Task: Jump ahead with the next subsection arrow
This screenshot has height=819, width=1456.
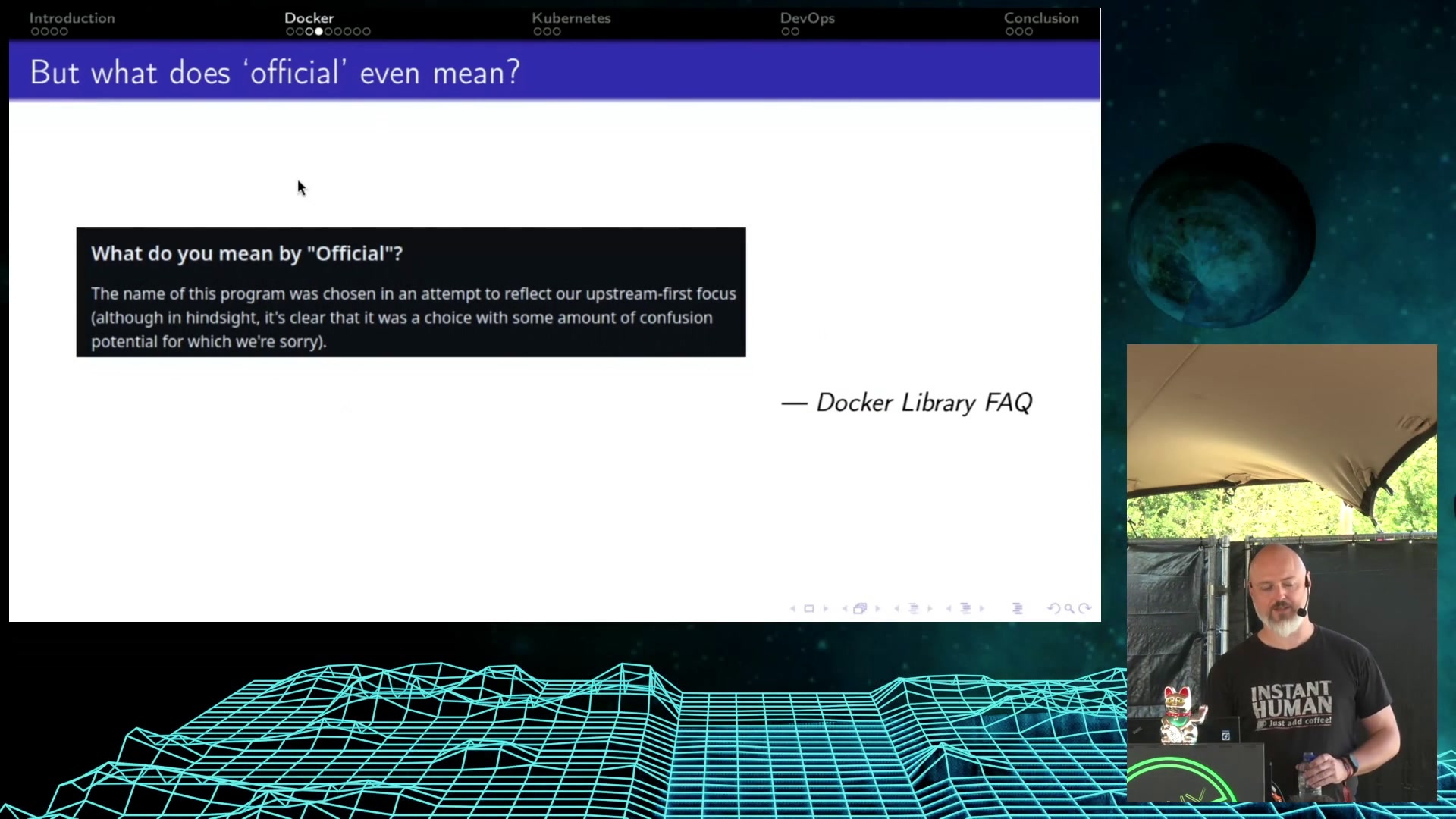Action: [x=930, y=608]
